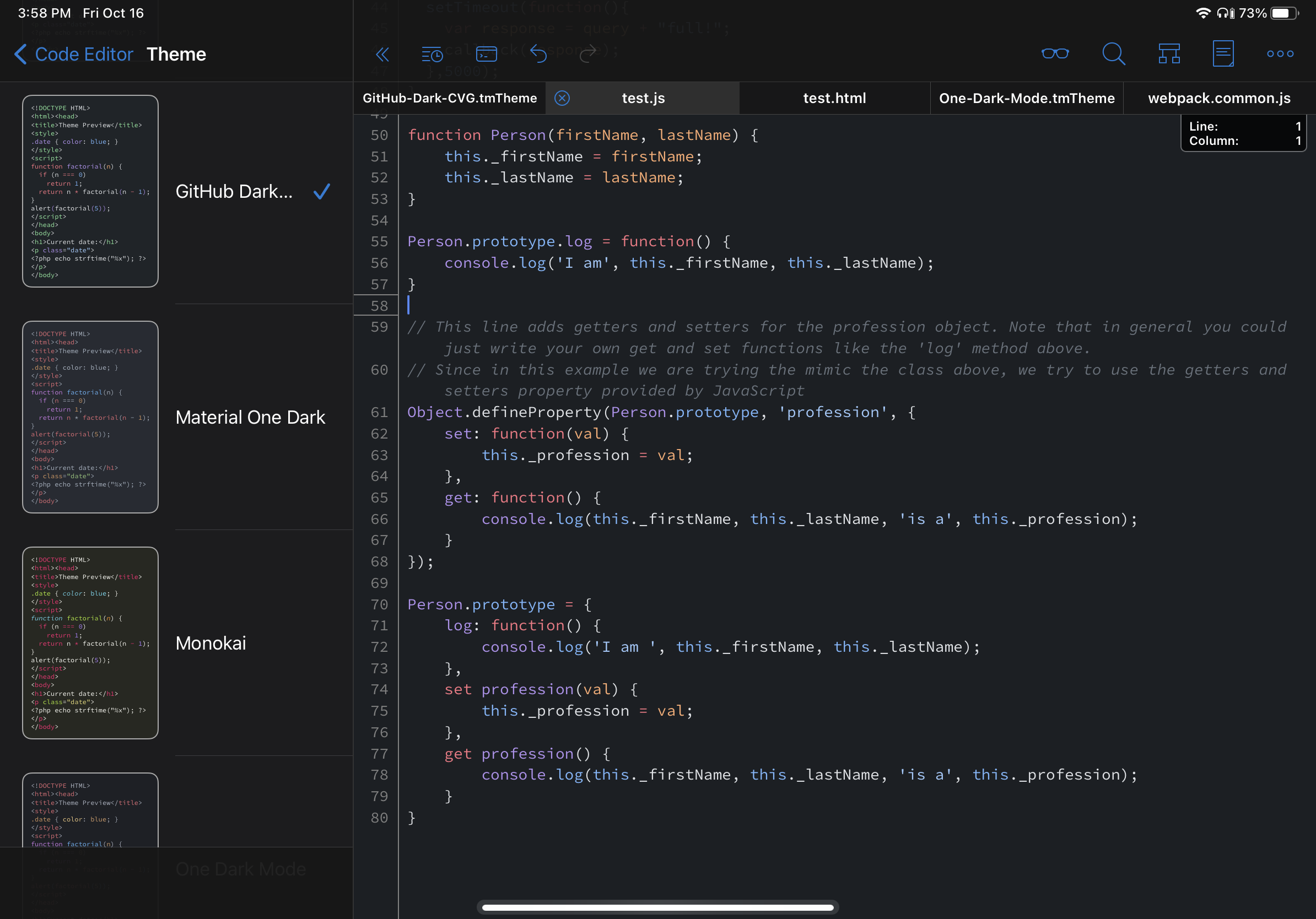Click the Theme title in sidebar header

(176, 54)
